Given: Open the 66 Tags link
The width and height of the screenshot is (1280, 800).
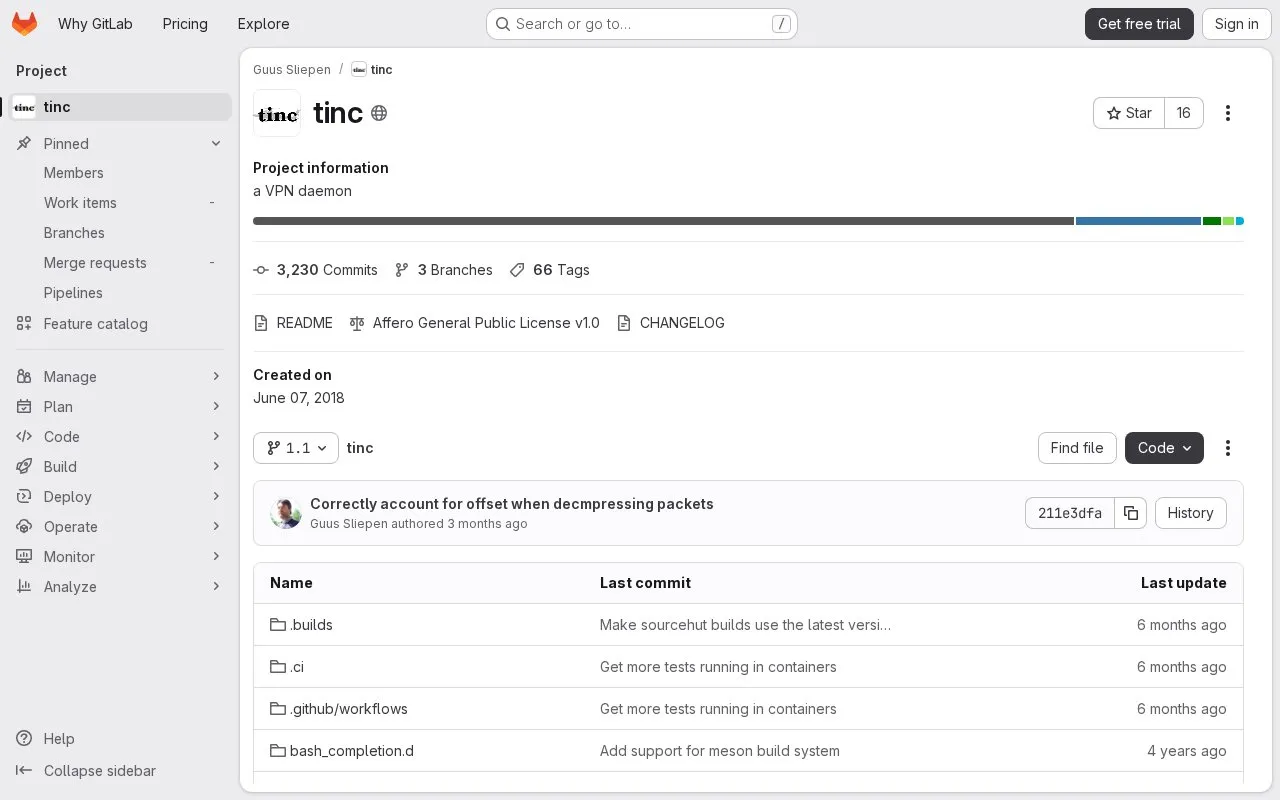Looking at the screenshot, I should [x=549, y=270].
